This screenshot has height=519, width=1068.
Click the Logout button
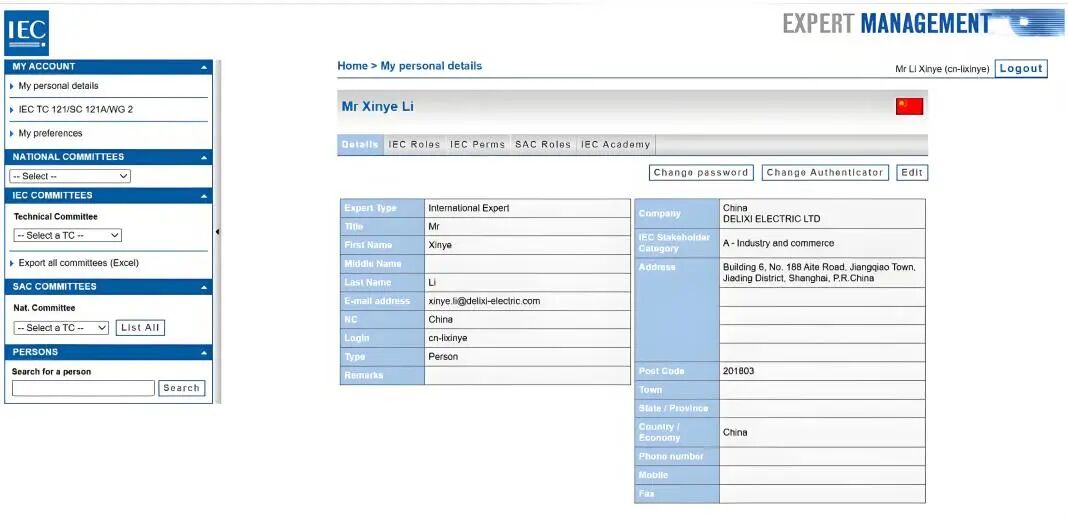click(x=1021, y=68)
